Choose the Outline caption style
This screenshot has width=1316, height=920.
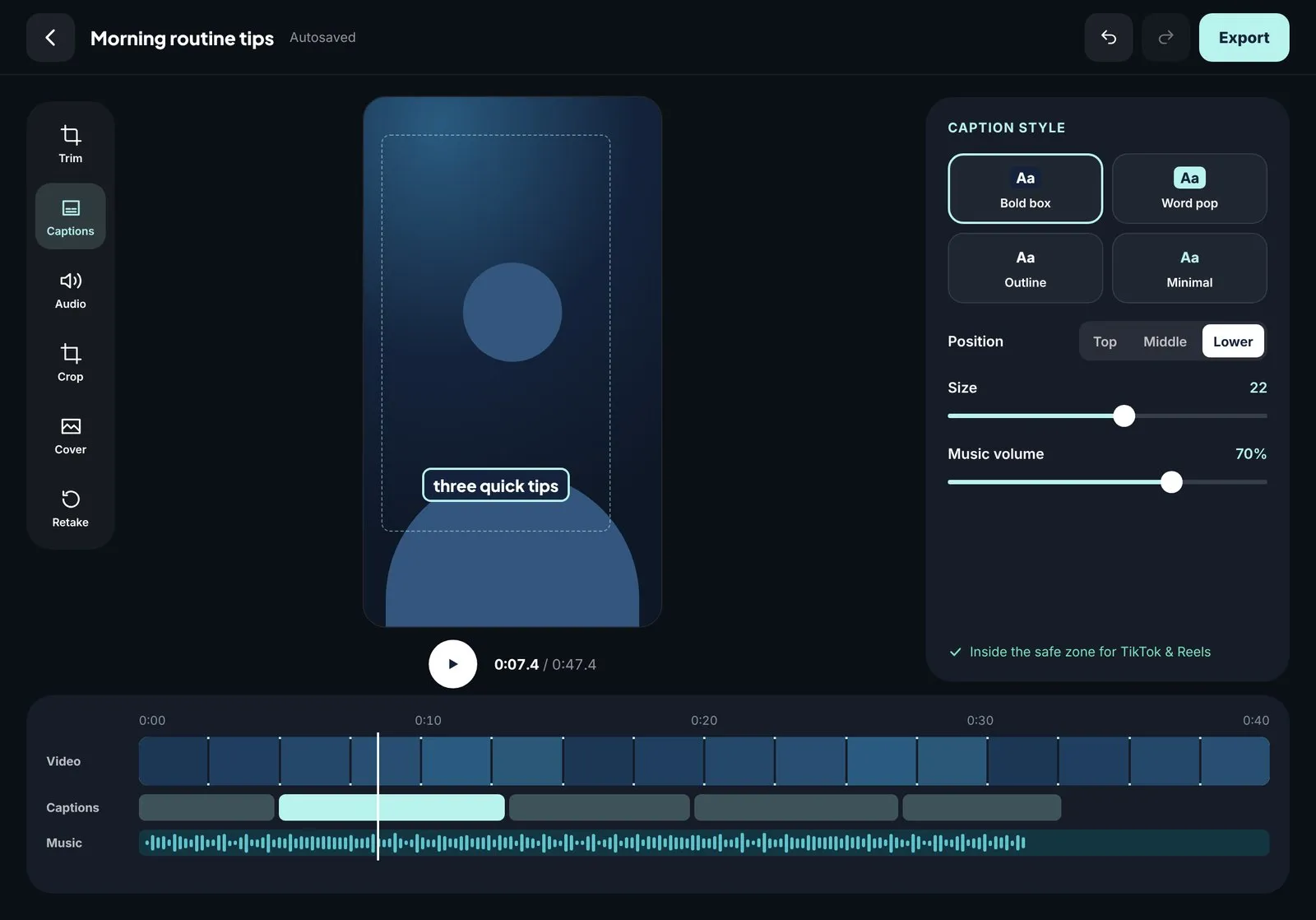(1025, 267)
